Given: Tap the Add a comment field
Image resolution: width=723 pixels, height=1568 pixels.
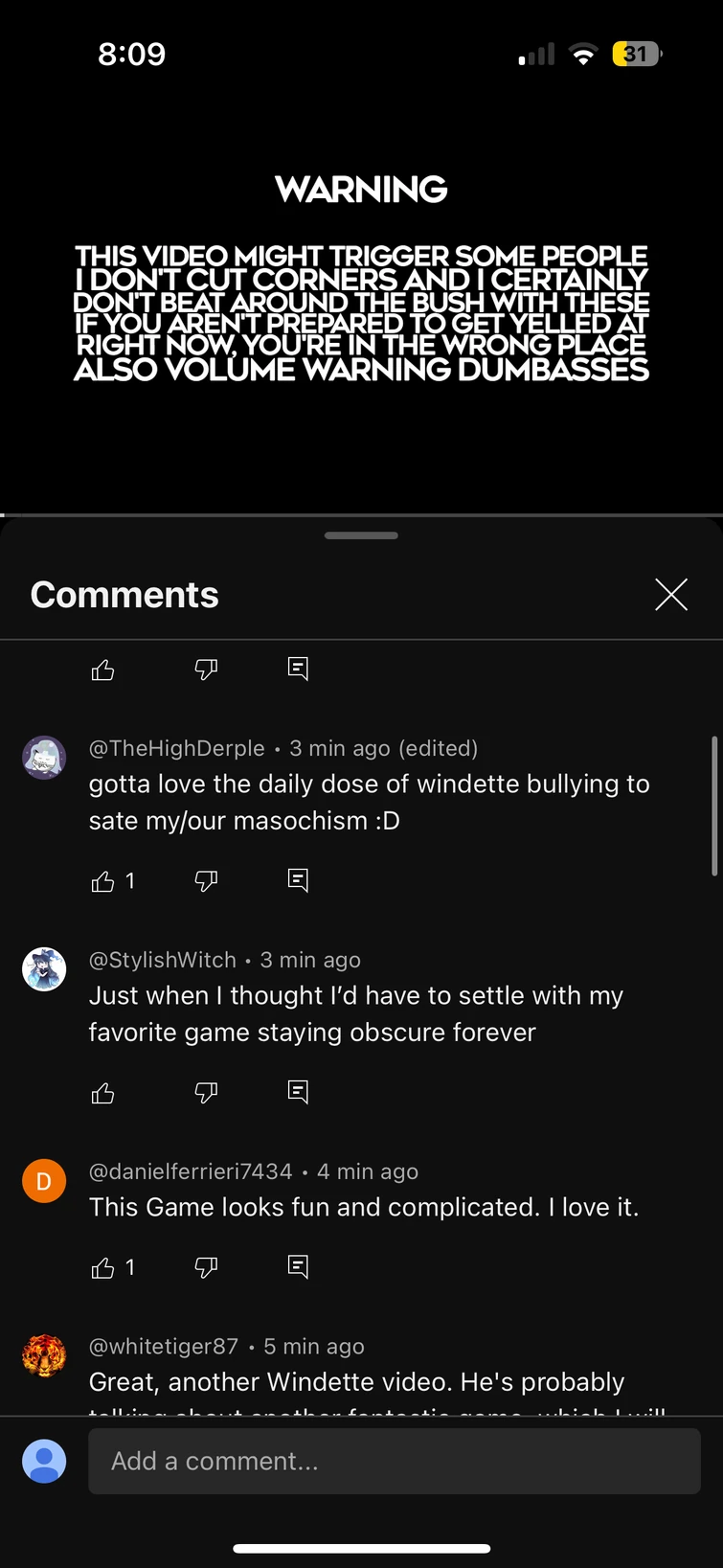Looking at the screenshot, I should [394, 1461].
